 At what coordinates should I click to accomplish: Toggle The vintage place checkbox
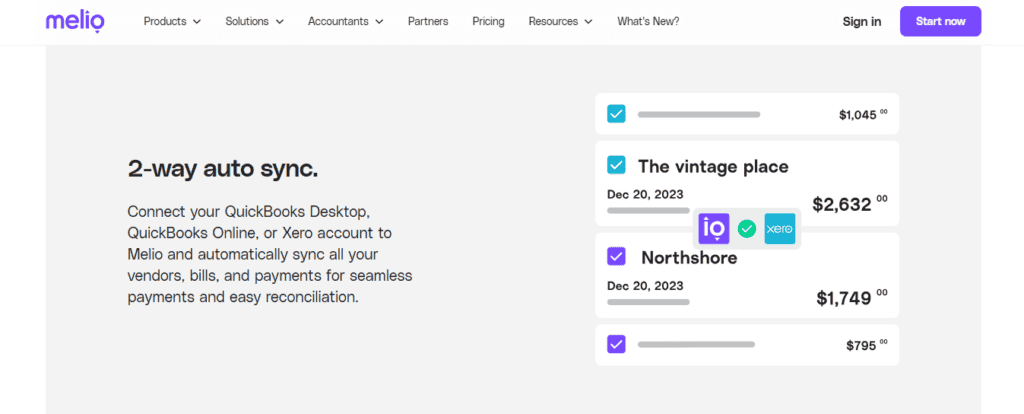(616, 165)
